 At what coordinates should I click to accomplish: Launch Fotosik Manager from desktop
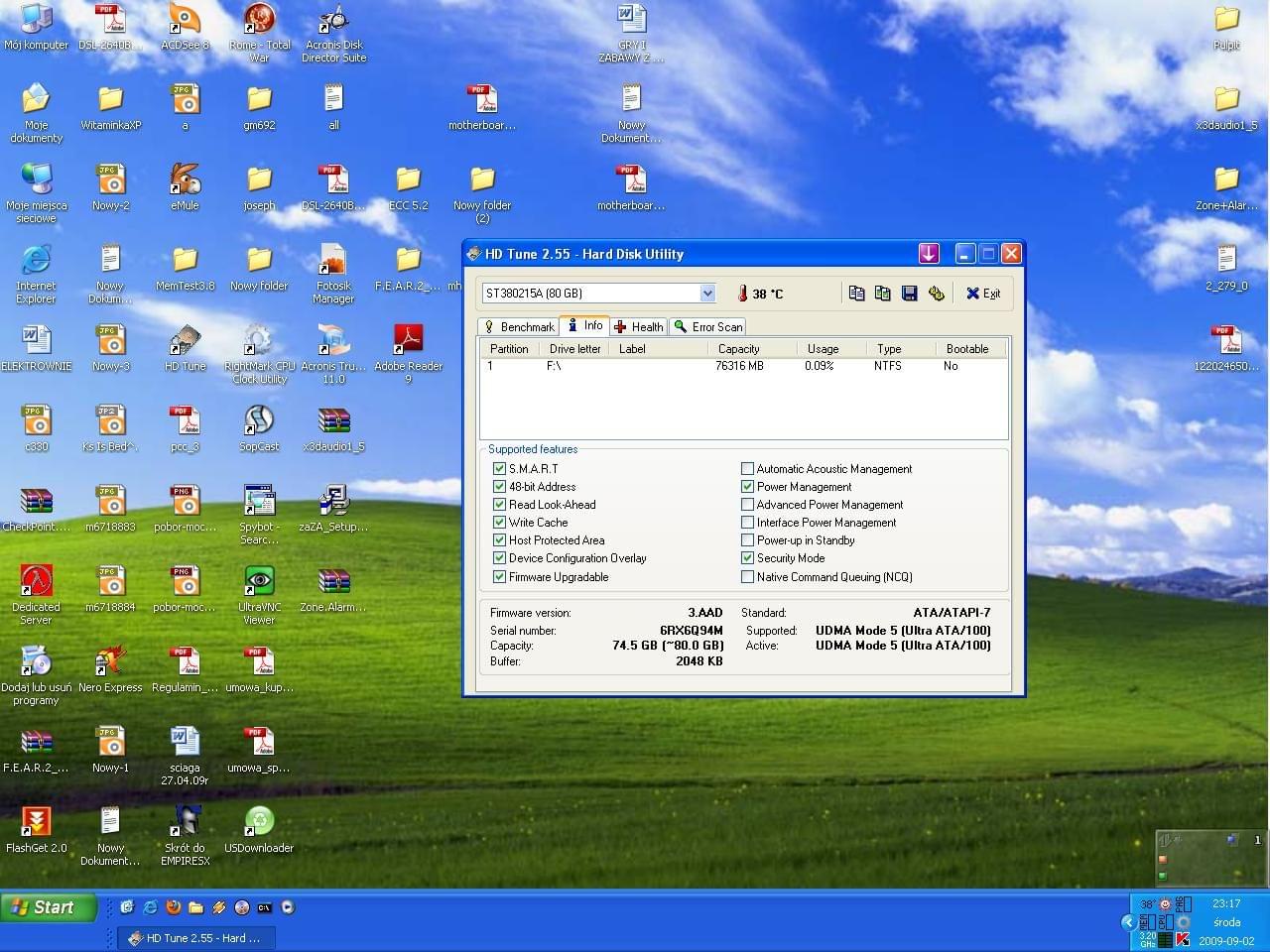(x=333, y=274)
